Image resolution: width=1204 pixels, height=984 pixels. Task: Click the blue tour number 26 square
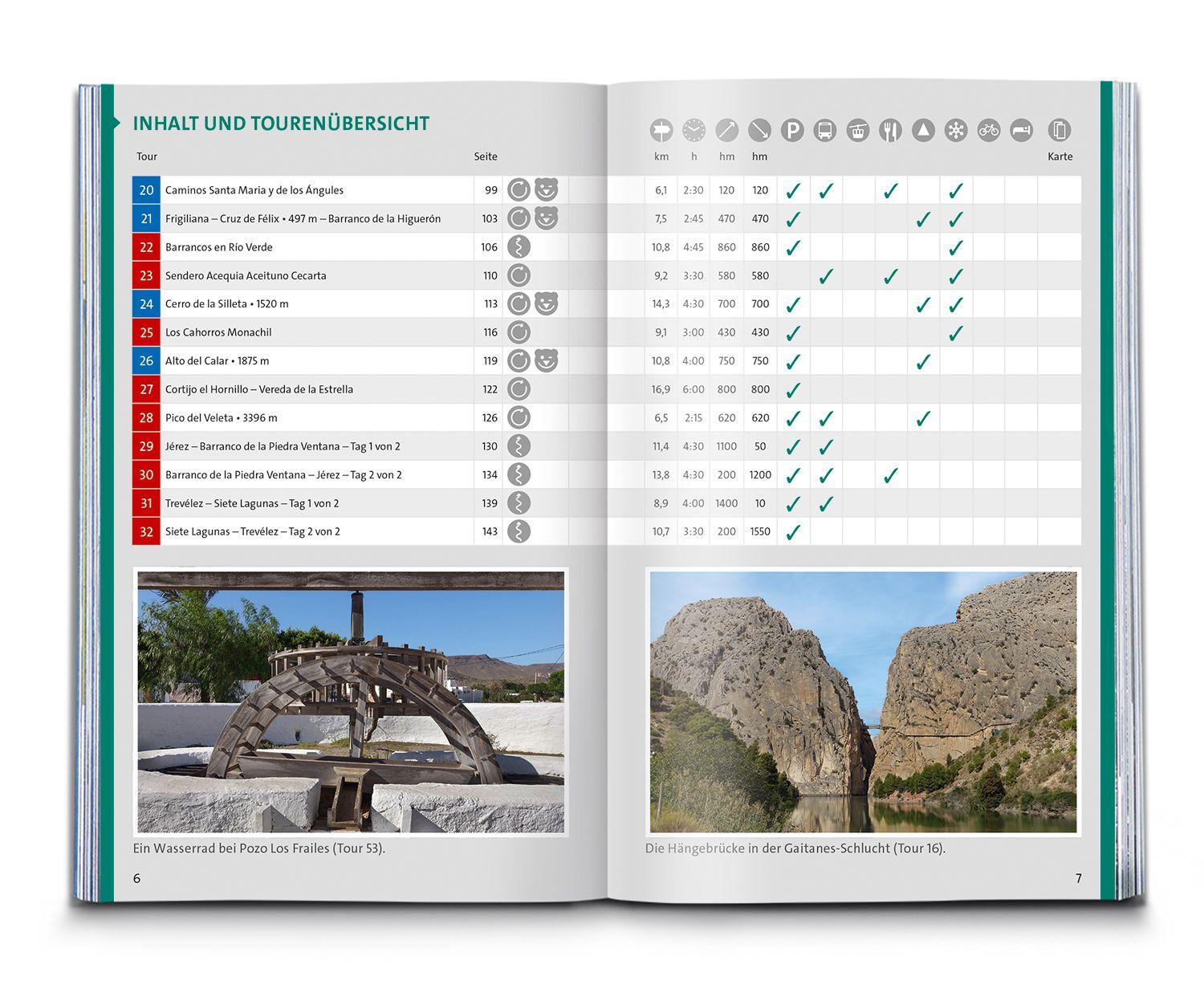click(x=146, y=361)
